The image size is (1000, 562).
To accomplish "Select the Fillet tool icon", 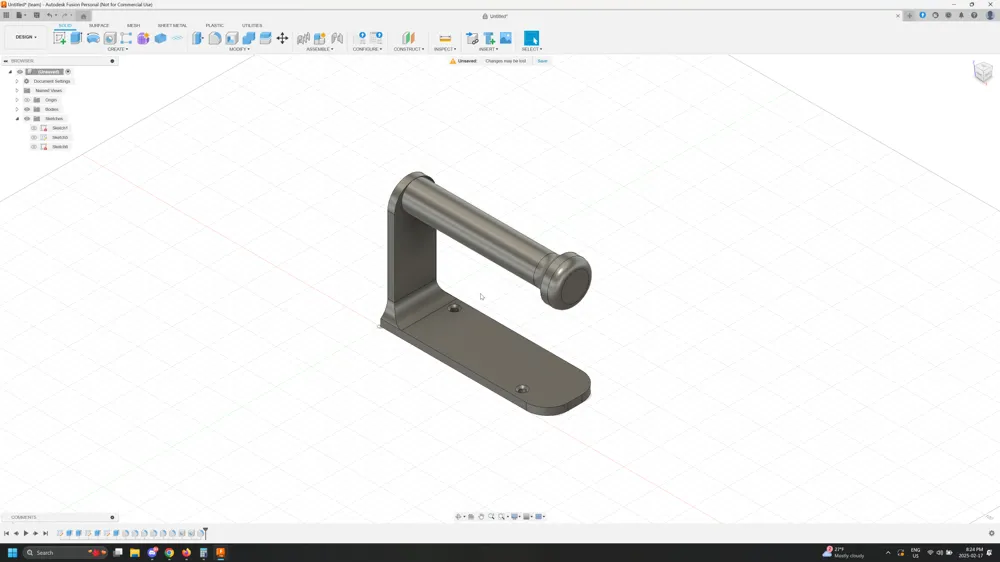I will pos(215,38).
